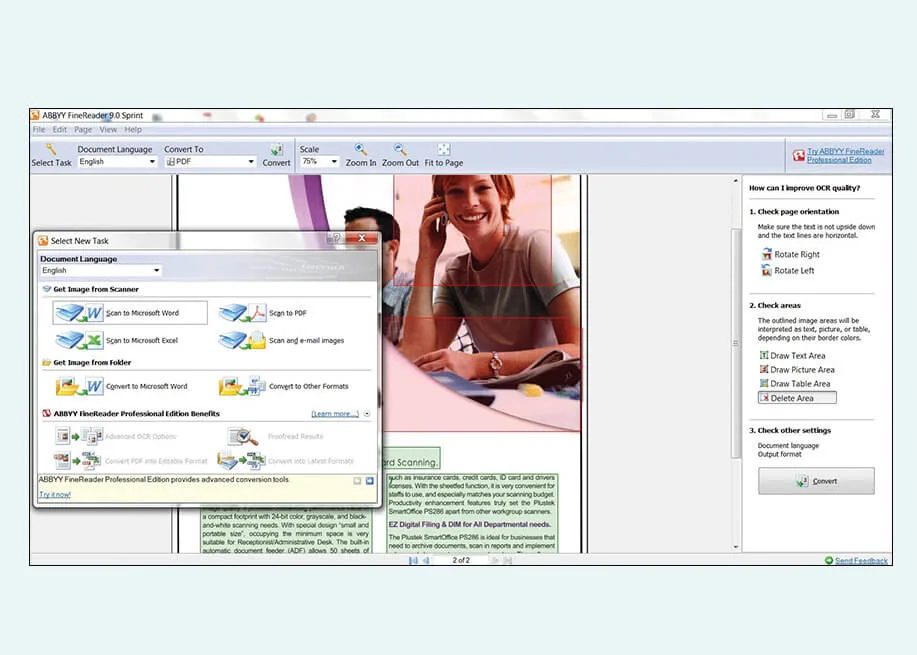
Task: Click the help question mark in Select New Task
Action: [336, 238]
